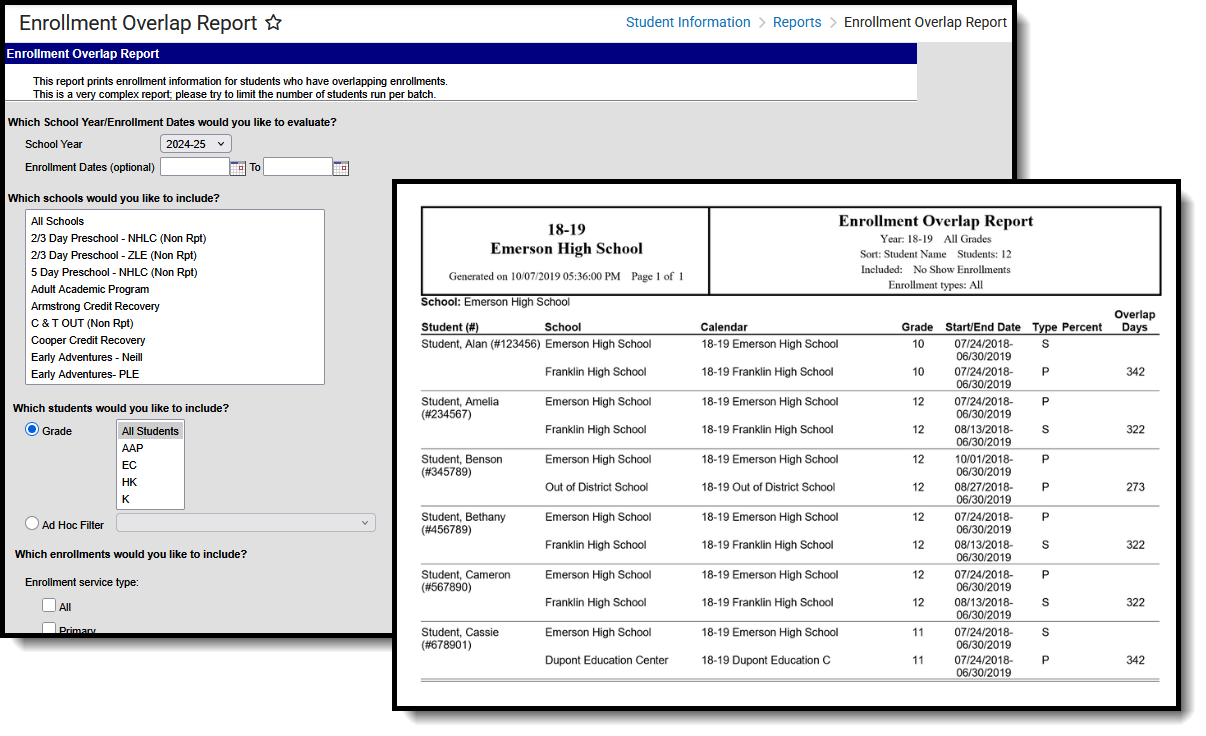This screenshot has height=736, width=1206.
Task: Select 2/3 Day Preschool - ZLE school
Action: pyautogui.click(x=176, y=255)
